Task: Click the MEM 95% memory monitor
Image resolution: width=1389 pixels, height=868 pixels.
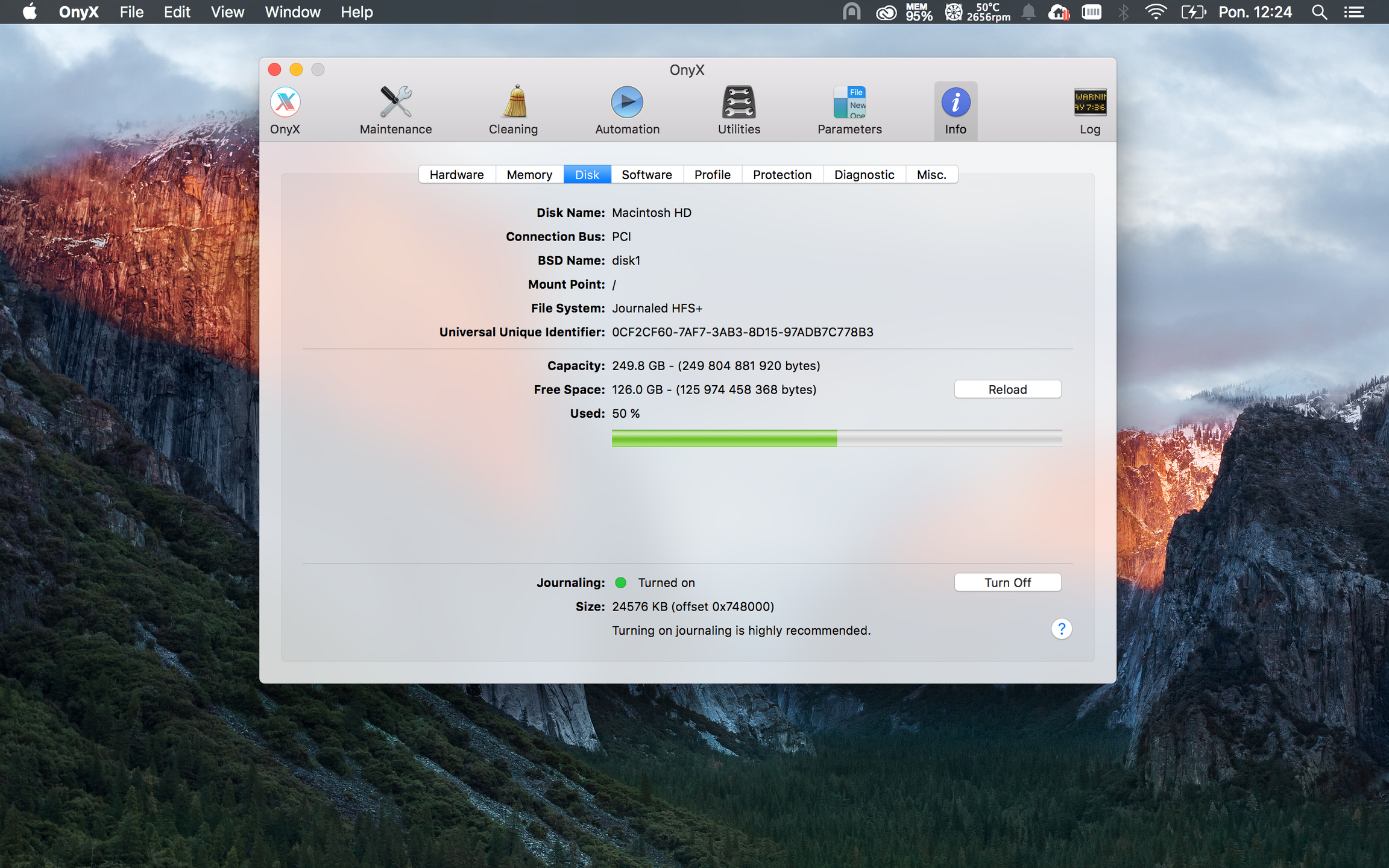Action: pos(919,12)
